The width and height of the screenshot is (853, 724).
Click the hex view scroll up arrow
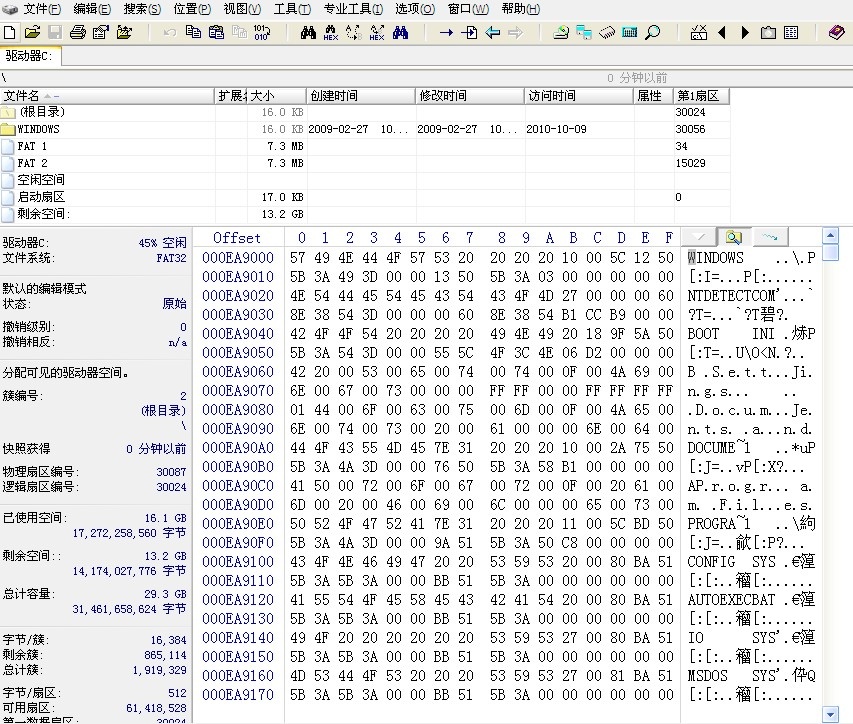pyautogui.click(x=830, y=236)
